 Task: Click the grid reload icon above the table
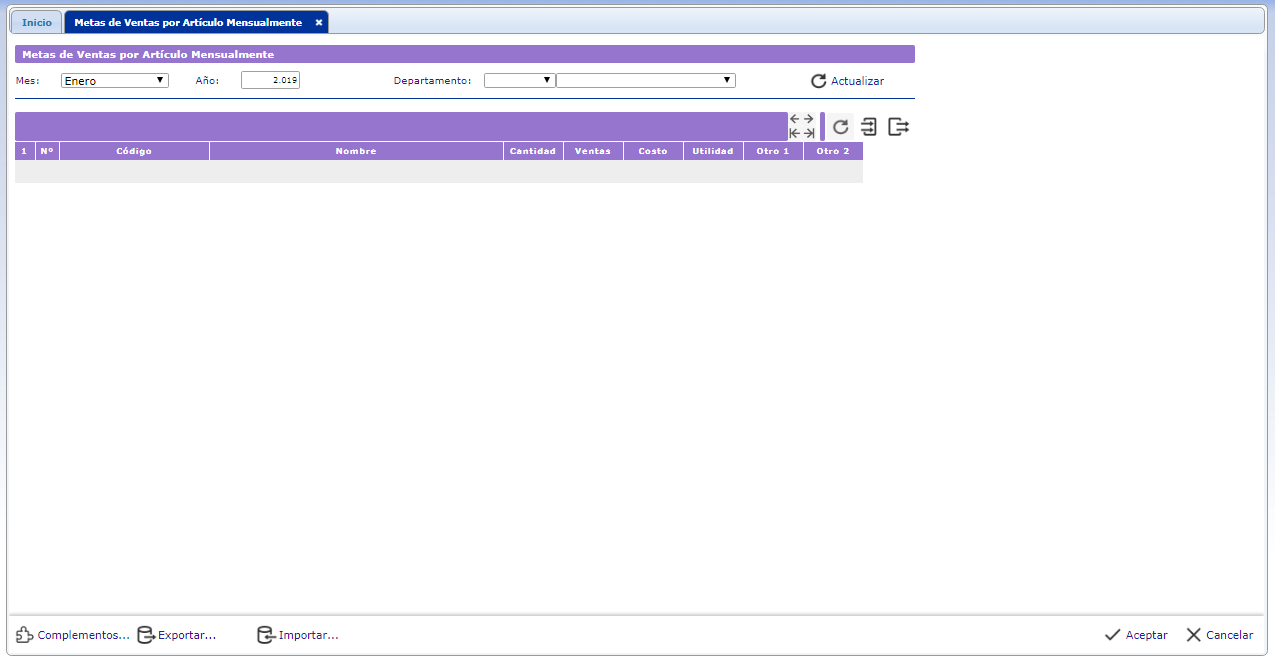[x=841, y=127]
